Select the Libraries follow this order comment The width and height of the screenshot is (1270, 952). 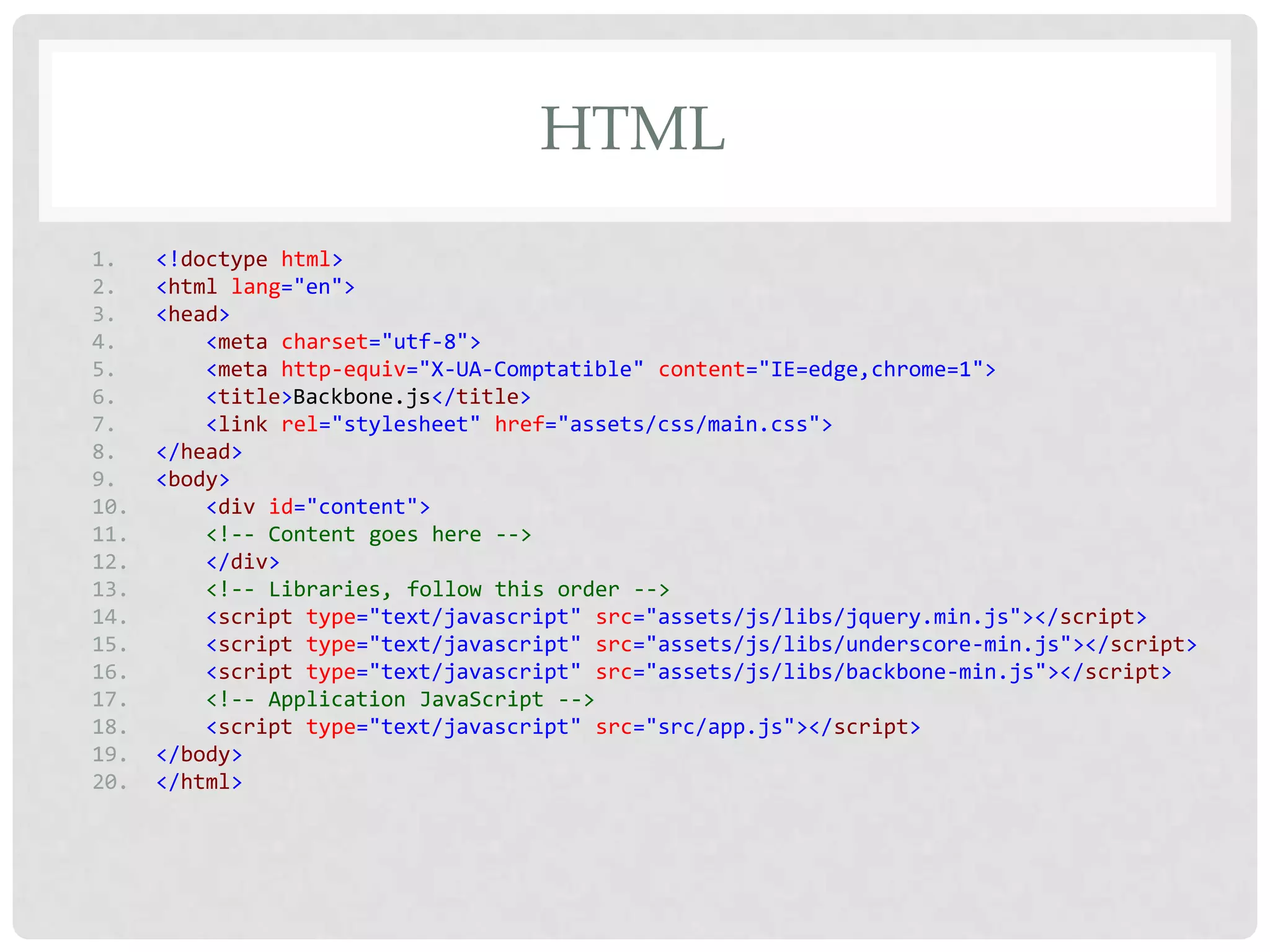pyautogui.click(x=438, y=589)
